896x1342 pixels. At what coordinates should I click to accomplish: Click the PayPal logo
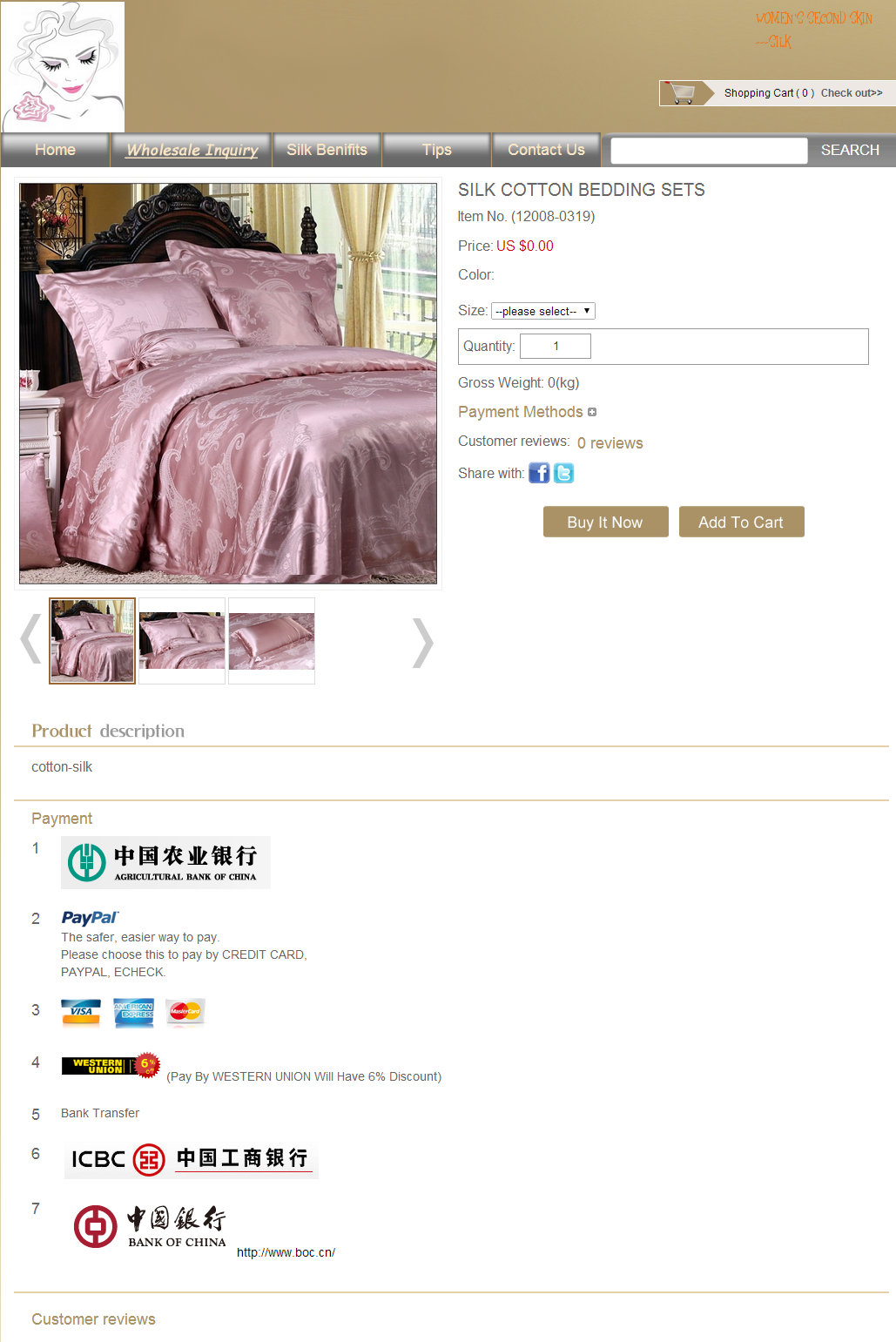pos(90,917)
